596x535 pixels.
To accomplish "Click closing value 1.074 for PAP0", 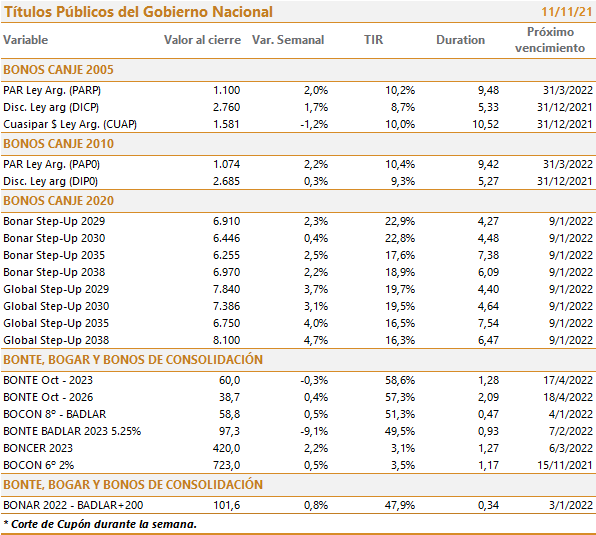I will pos(227,165).
